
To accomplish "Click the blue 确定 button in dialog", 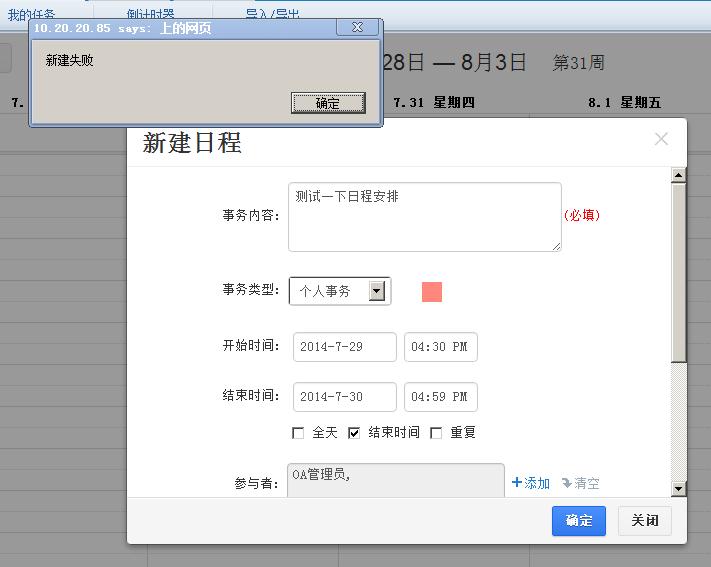I will point(578,521).
